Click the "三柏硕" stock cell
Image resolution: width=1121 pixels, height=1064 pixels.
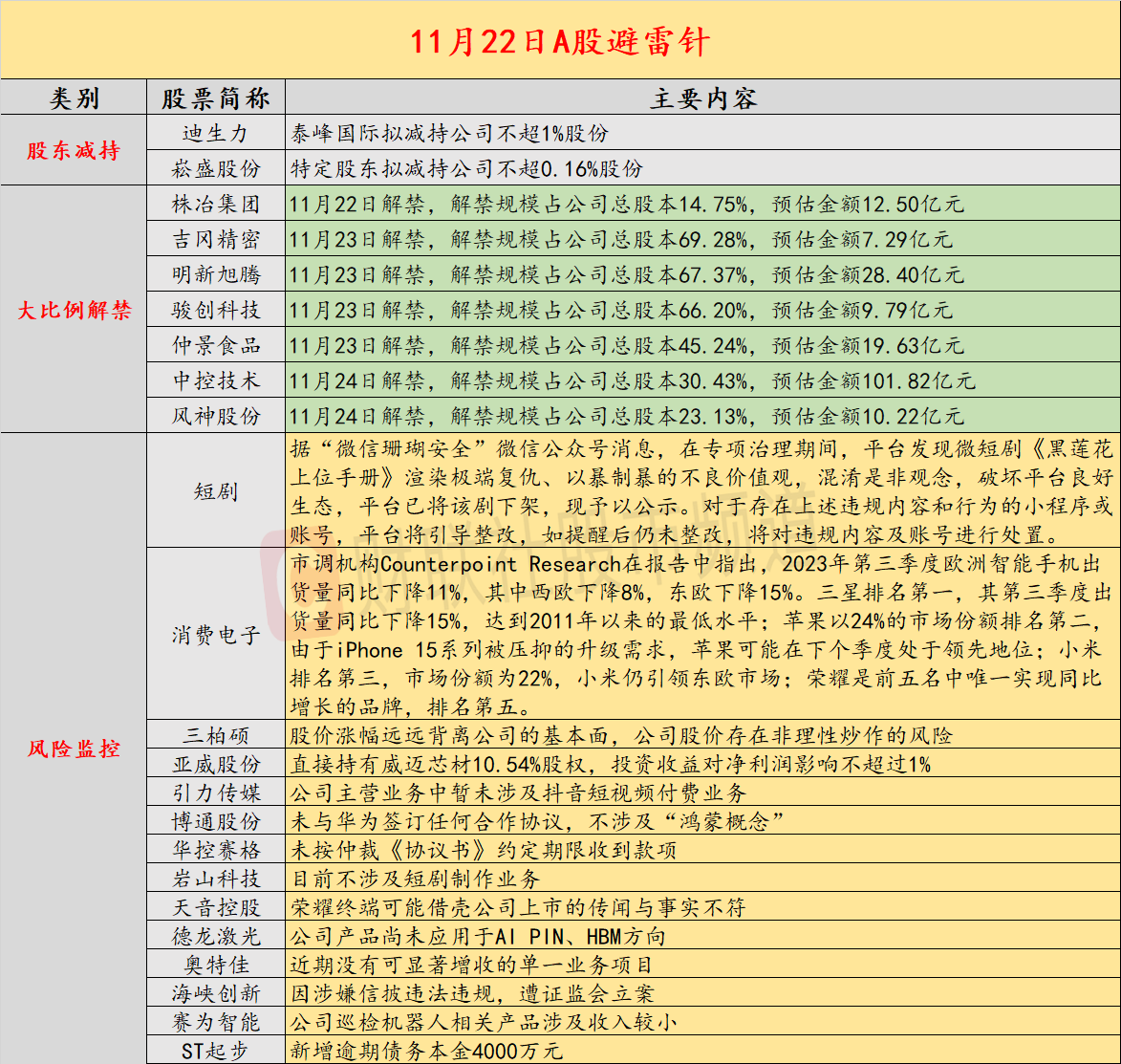216,736
